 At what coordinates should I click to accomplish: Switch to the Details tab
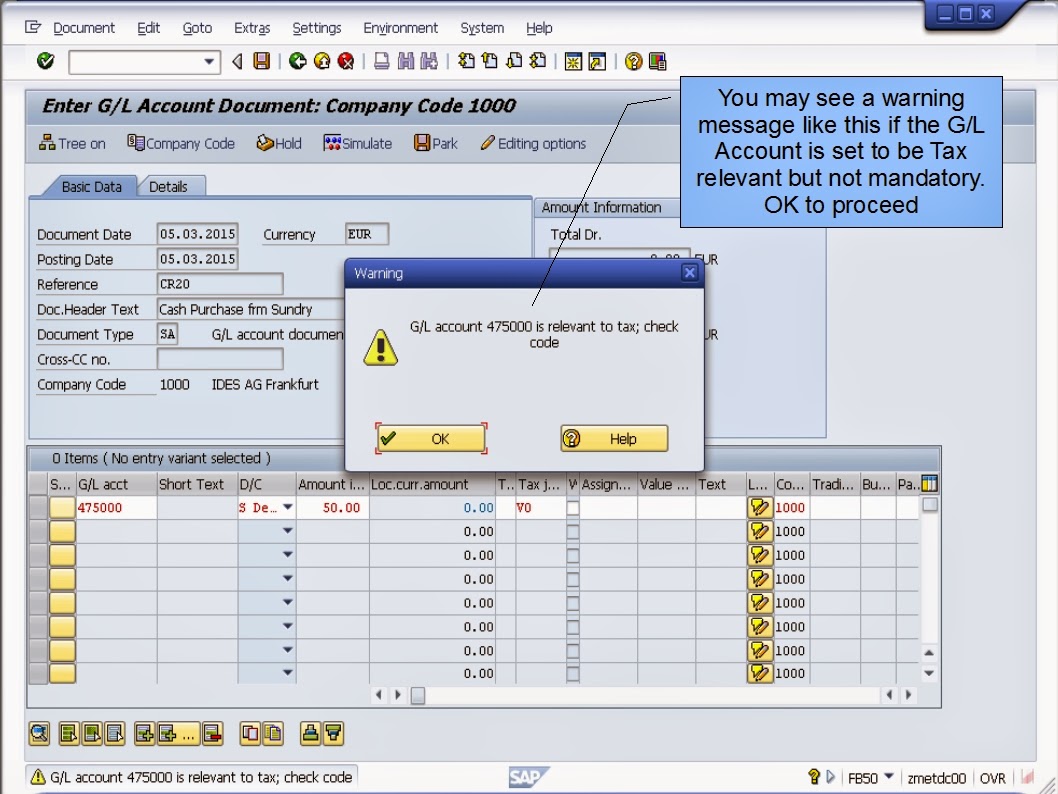point(171,186)
